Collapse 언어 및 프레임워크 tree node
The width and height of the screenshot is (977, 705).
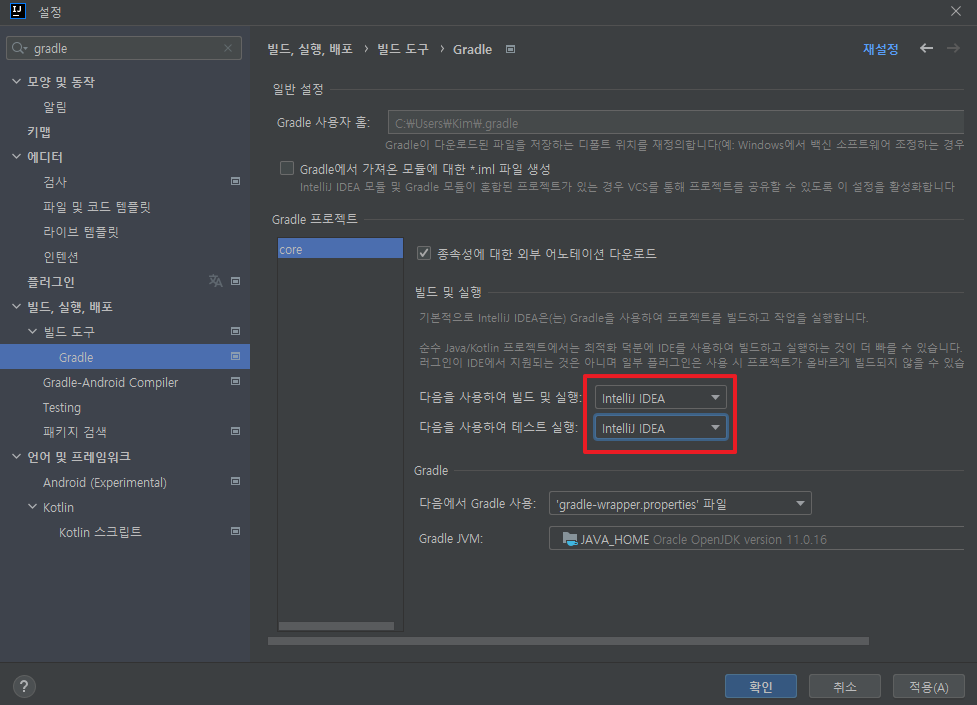pos(17,456)
